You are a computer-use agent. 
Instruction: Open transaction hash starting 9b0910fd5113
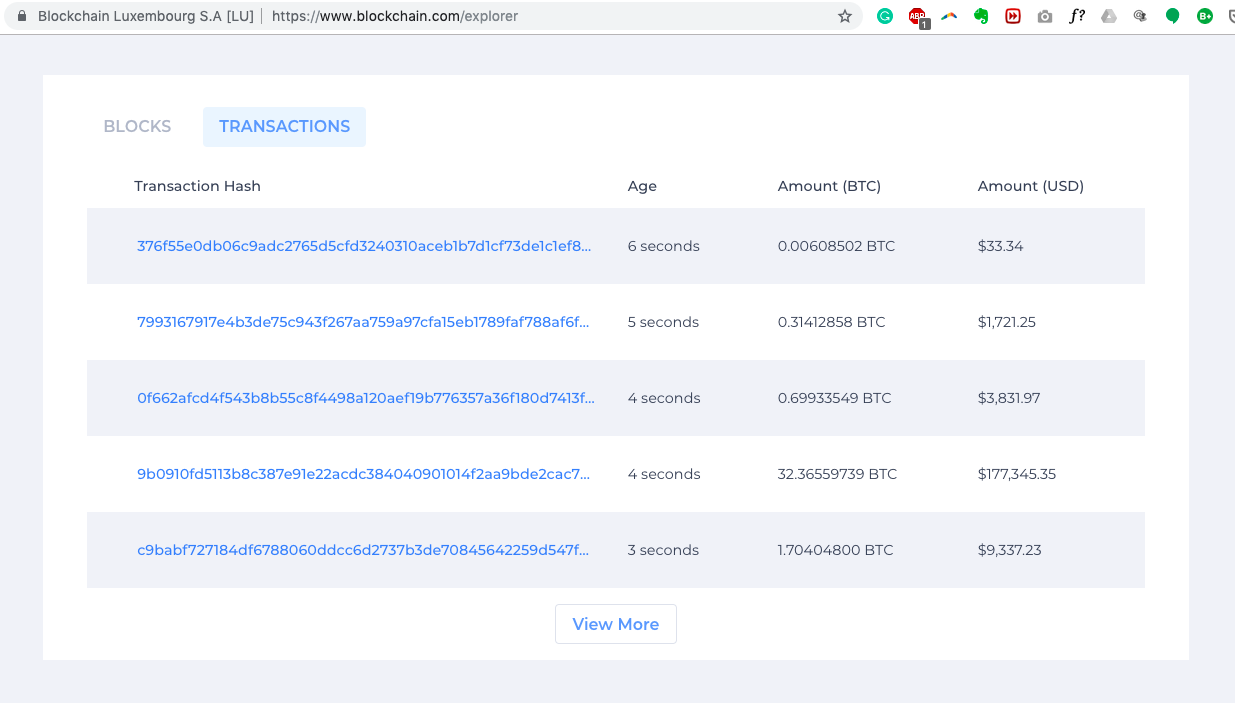click(363, 474)
